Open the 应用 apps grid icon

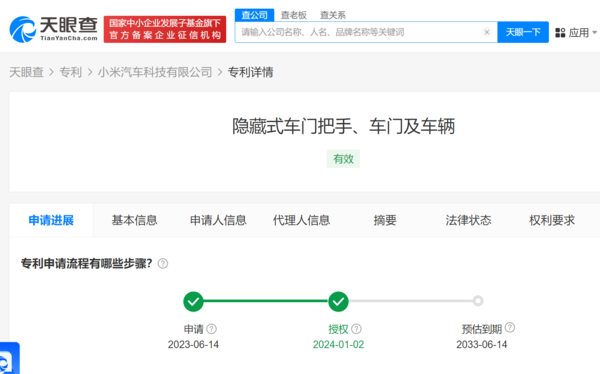[560, 33]
